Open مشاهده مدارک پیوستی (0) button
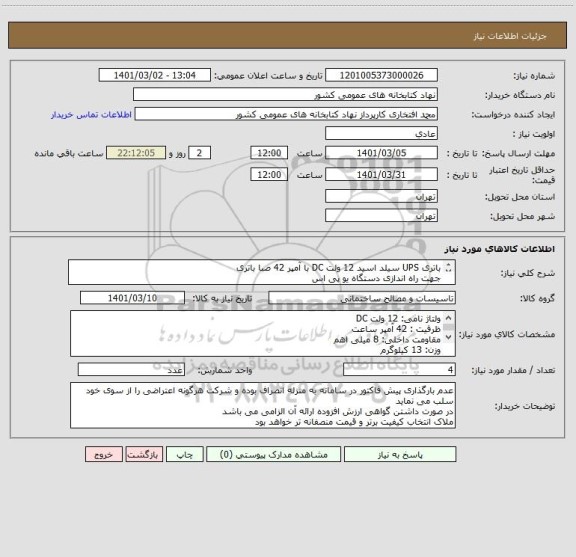 tap(273, 454)
